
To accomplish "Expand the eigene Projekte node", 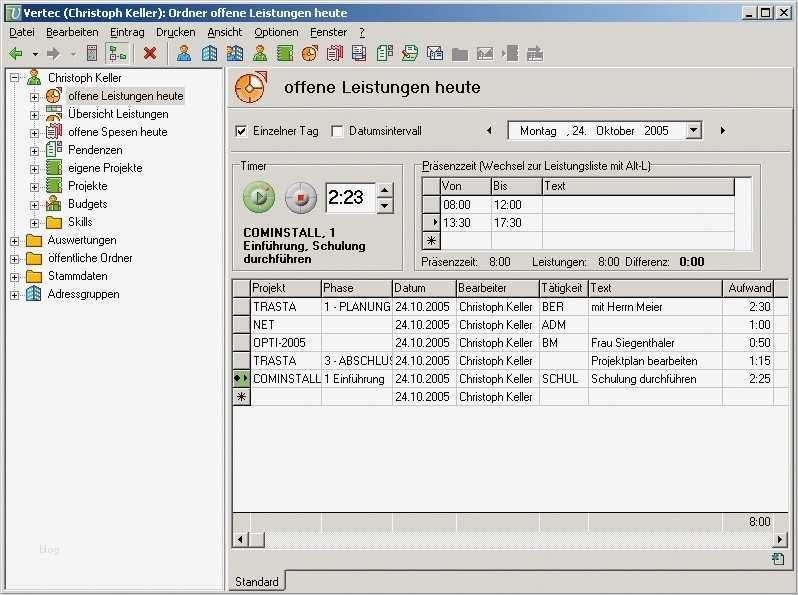I will point(34,169).
